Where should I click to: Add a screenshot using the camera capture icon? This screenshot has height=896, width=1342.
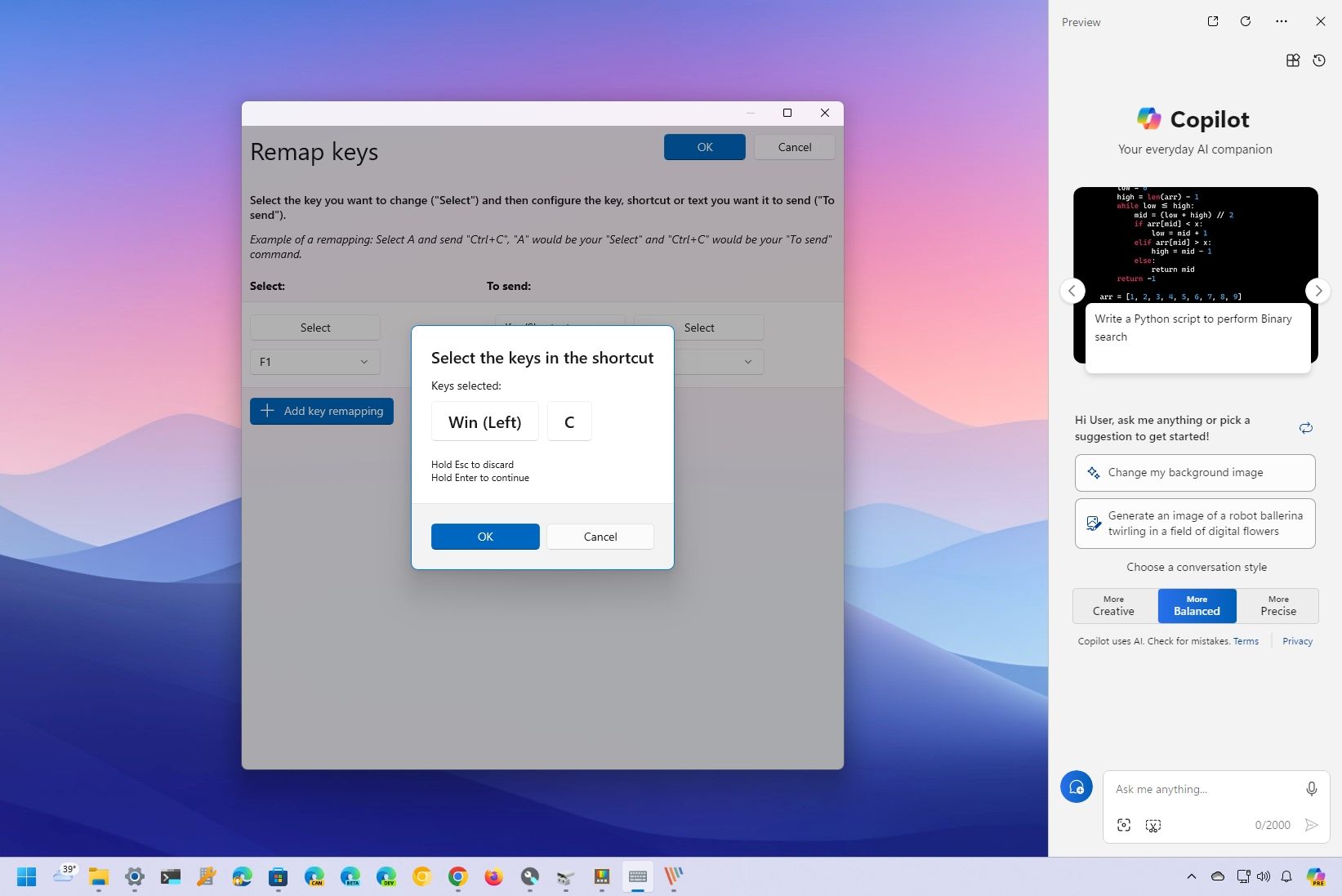[x=1124, y=825]
